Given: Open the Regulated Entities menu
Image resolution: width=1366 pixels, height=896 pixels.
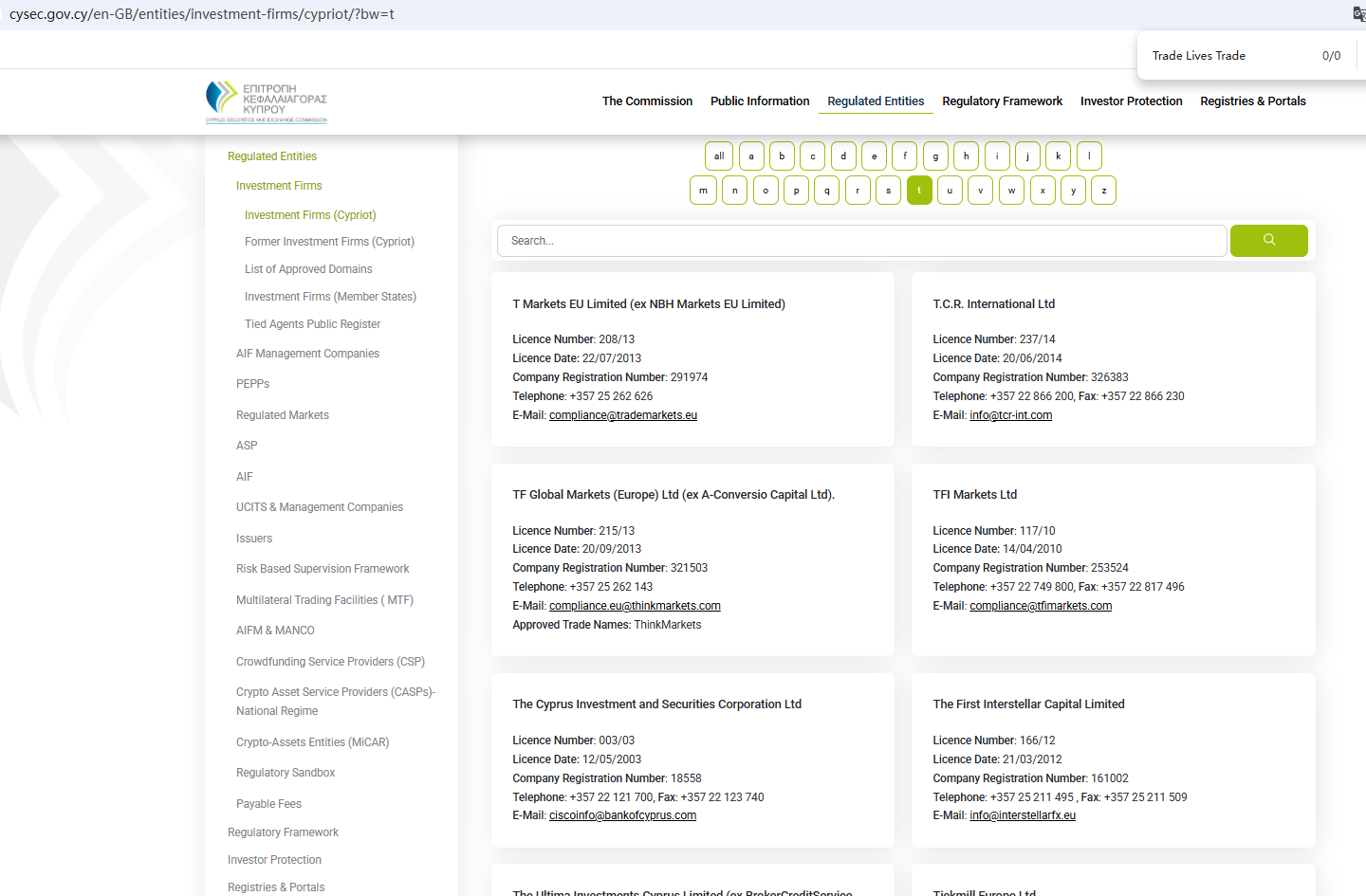Looking at the screenshot, I should coord(876,101).
